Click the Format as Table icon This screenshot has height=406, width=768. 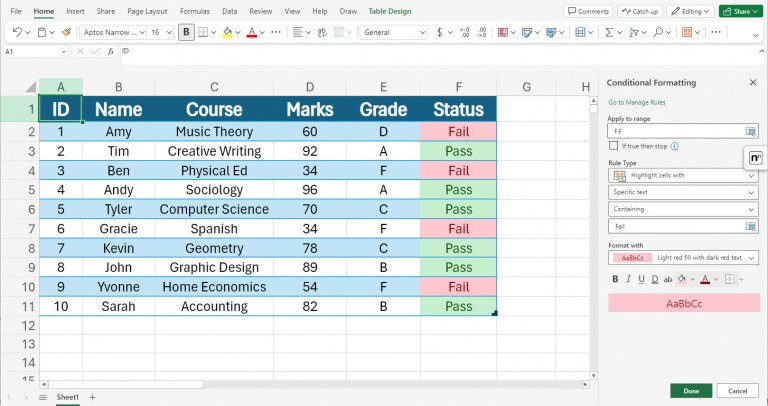click(x=527, y=32)
